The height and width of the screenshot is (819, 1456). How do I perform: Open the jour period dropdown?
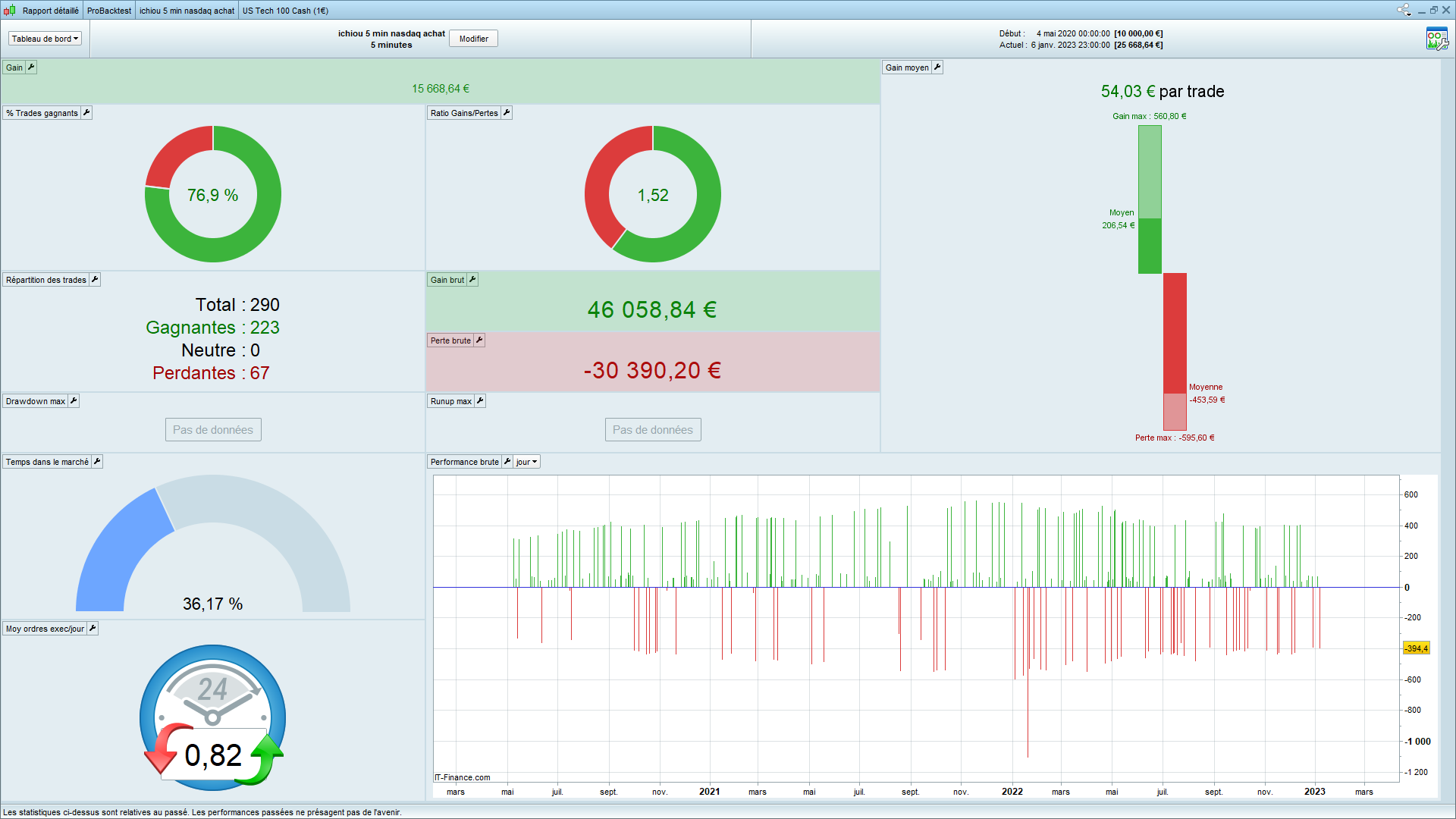click(x=526, y=462)
